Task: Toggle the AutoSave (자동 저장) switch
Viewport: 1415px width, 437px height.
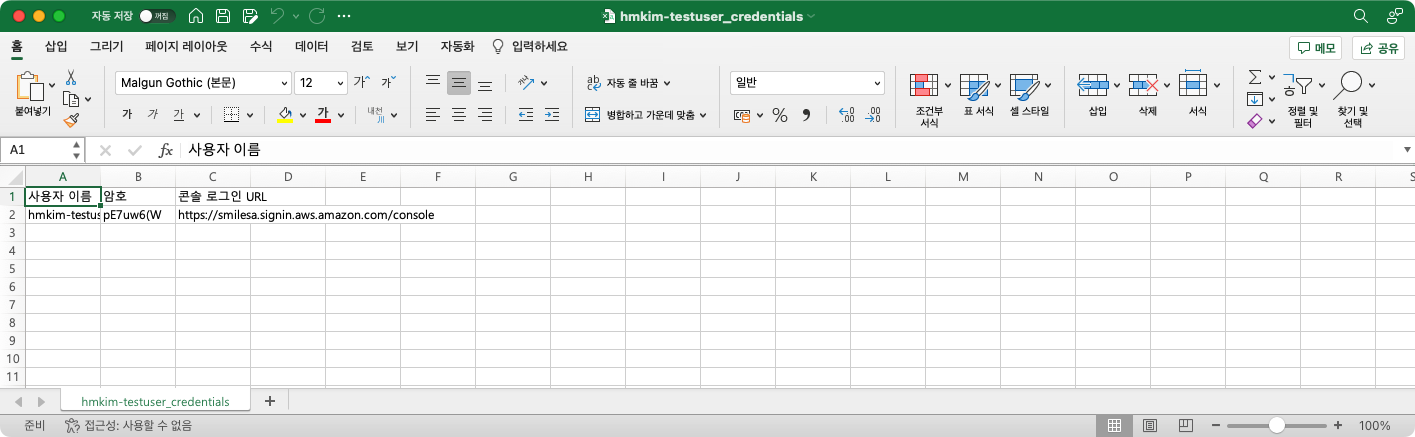Action: 156,17
